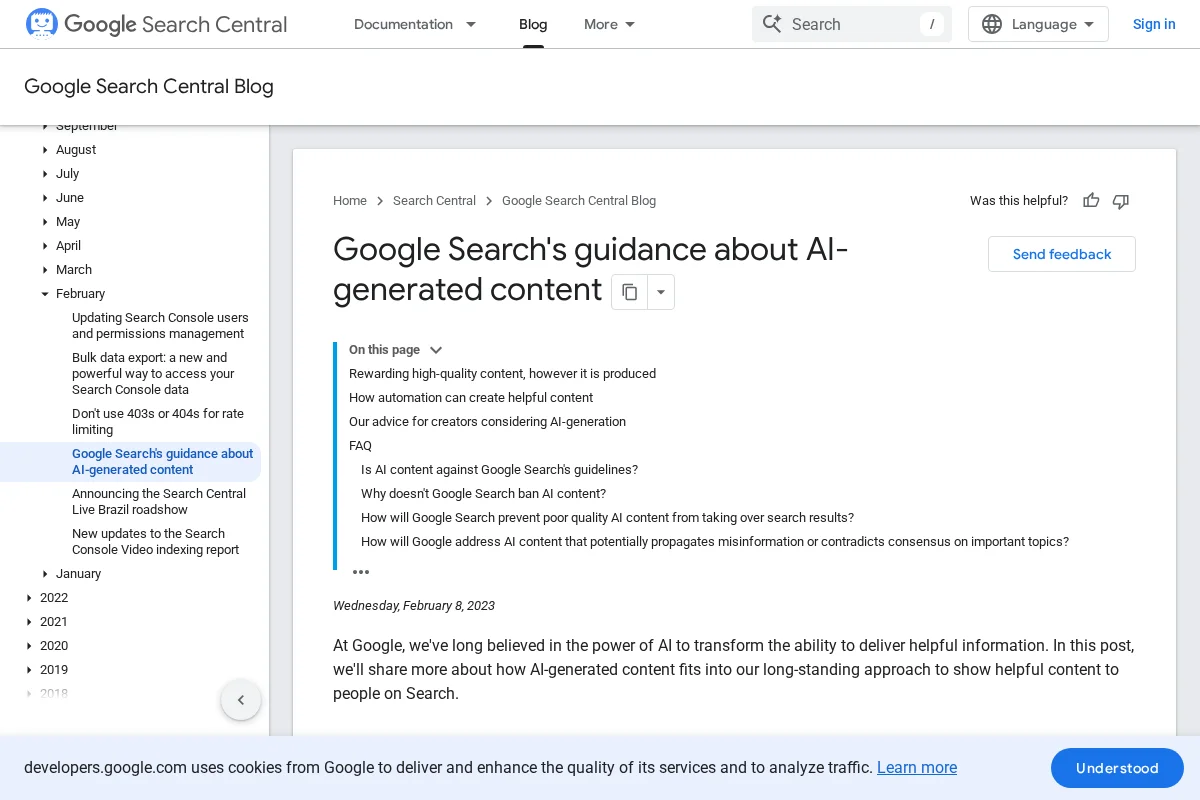Jump to Is AI content against guidelines question
The width and height of the screenshot is (1200, 800).
[499, 470]
